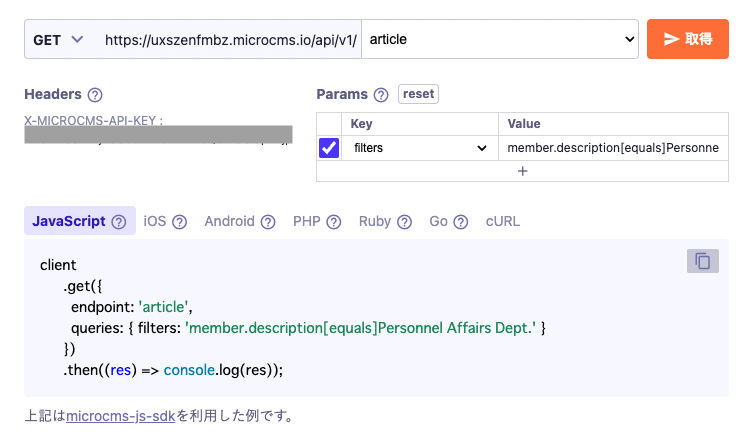Click help icon beside PHP tab

point(334,222)
